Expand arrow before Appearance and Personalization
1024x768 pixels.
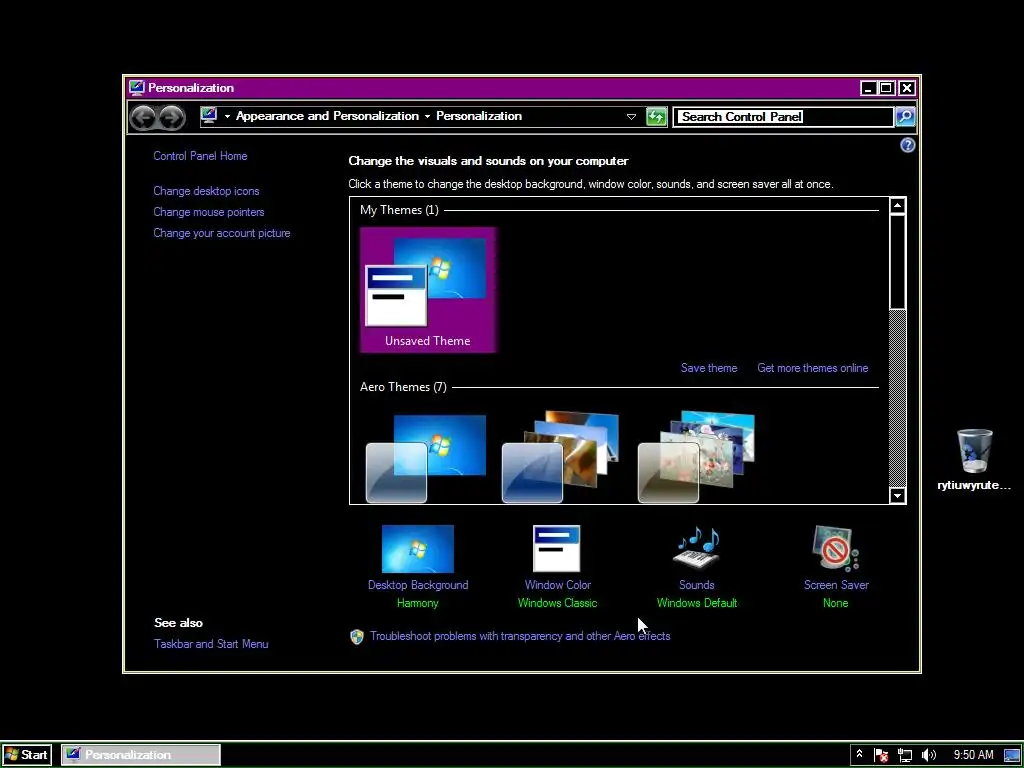click(227, 116)
